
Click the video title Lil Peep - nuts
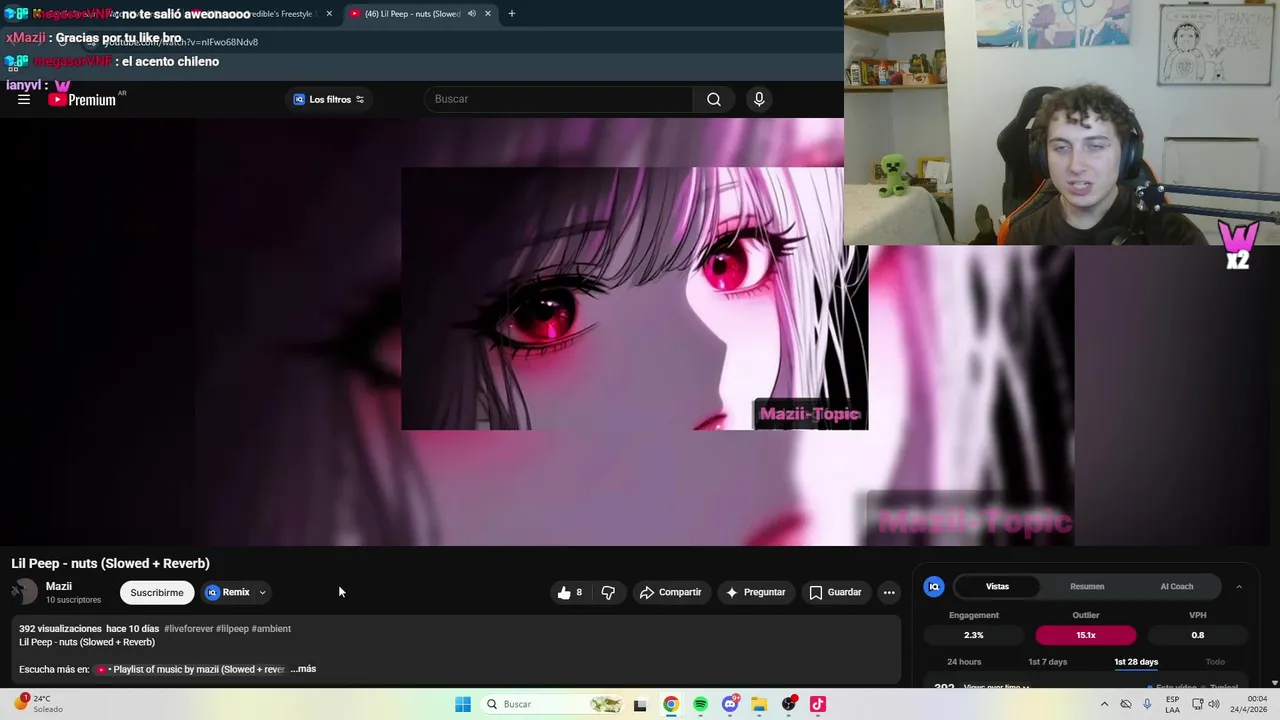tap(110, 563)
